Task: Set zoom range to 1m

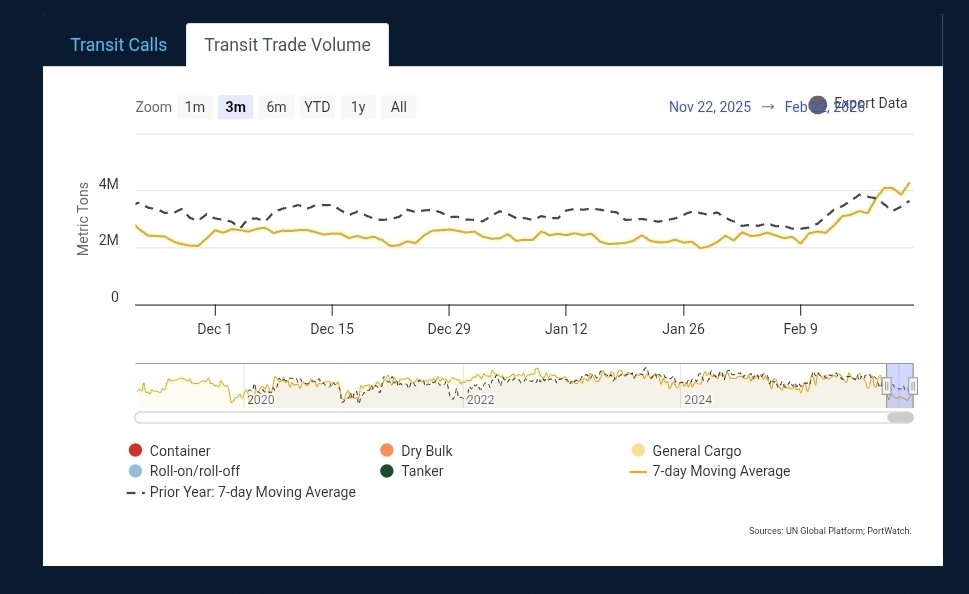Action: click(195, 107)
